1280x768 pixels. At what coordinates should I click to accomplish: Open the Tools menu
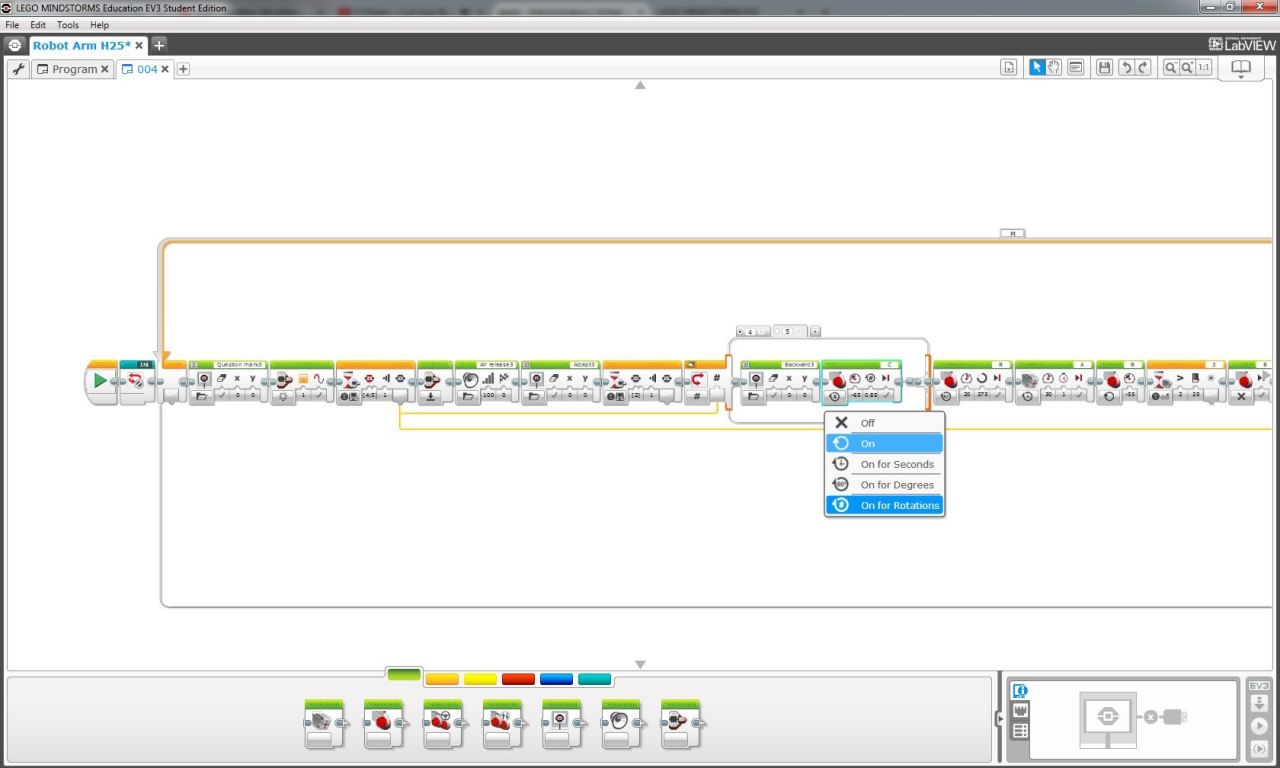point(67,25)
